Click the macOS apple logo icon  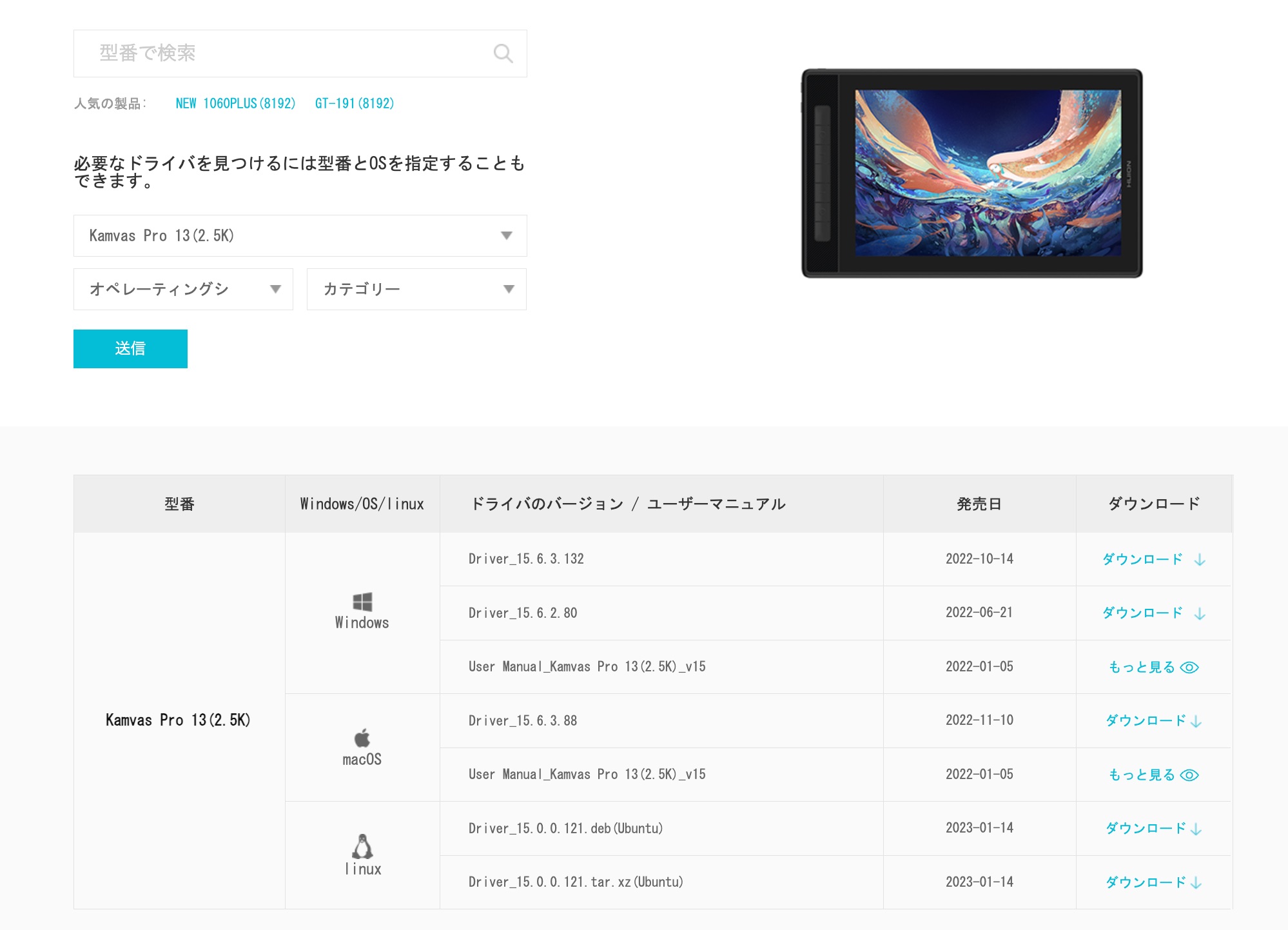coord(362,738)
